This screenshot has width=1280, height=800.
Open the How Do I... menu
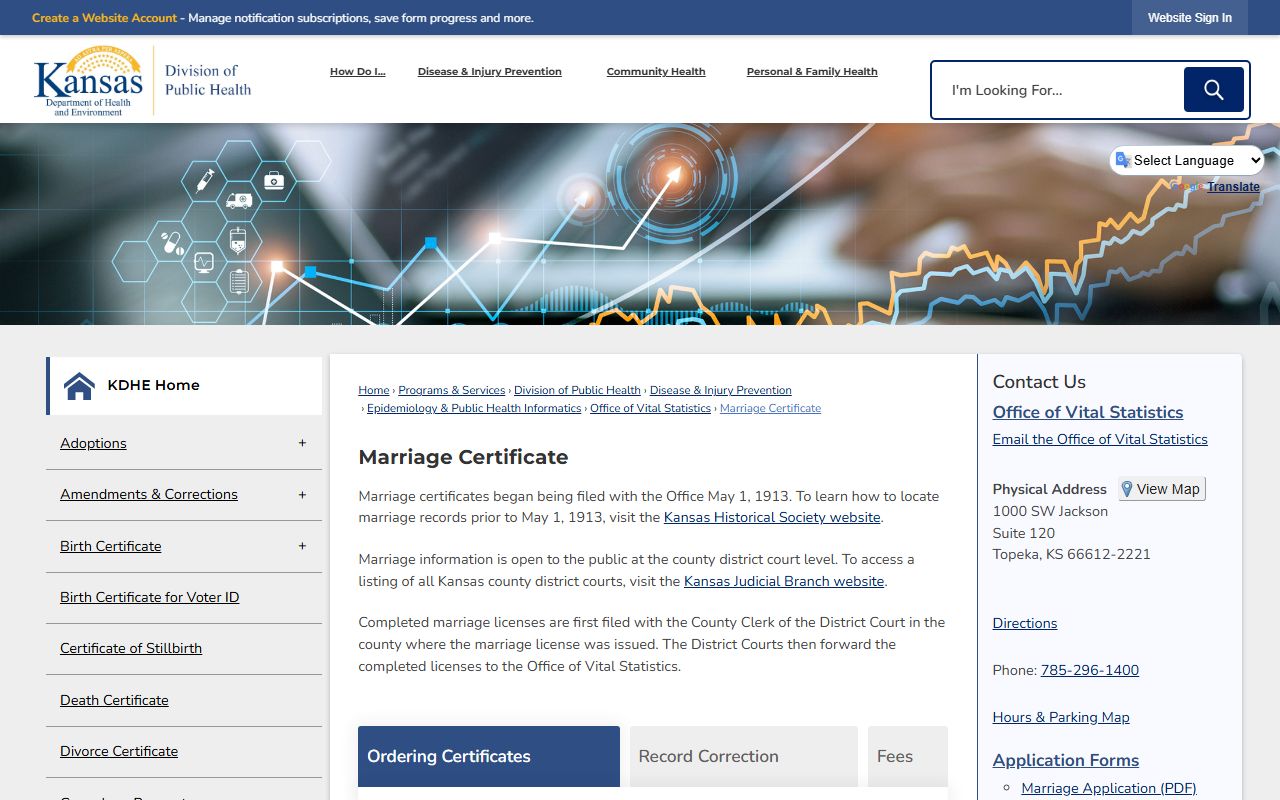[358, 72]
